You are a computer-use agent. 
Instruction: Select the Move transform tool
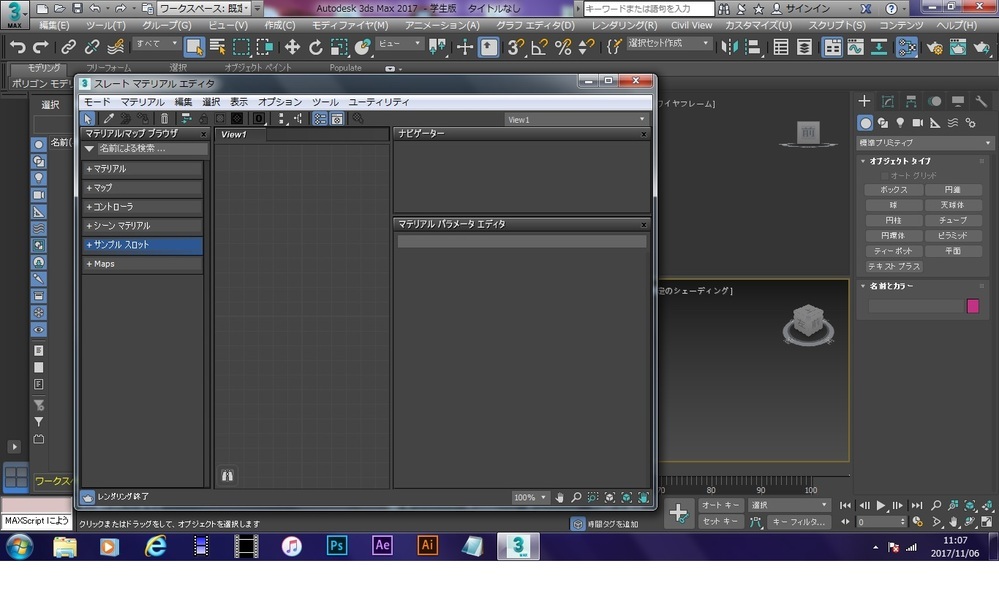[292, 47]
